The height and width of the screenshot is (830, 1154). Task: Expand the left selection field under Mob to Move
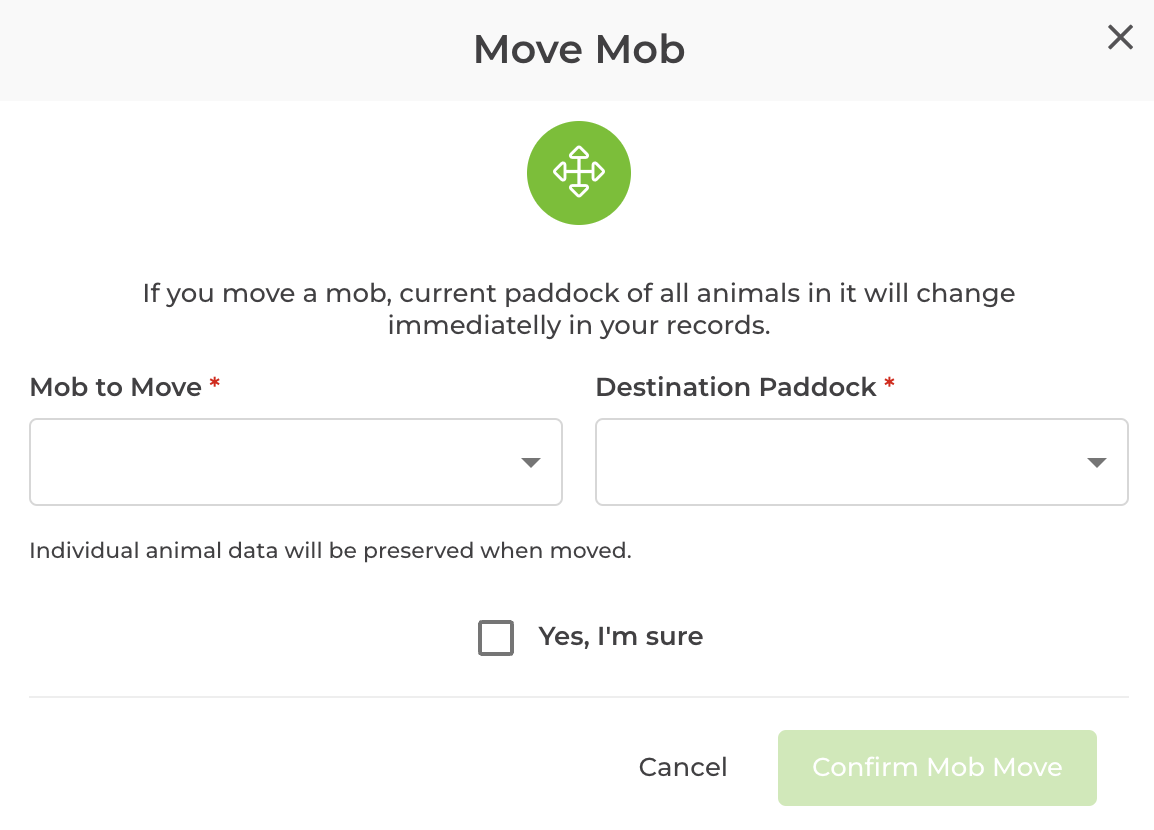[295, 461]
